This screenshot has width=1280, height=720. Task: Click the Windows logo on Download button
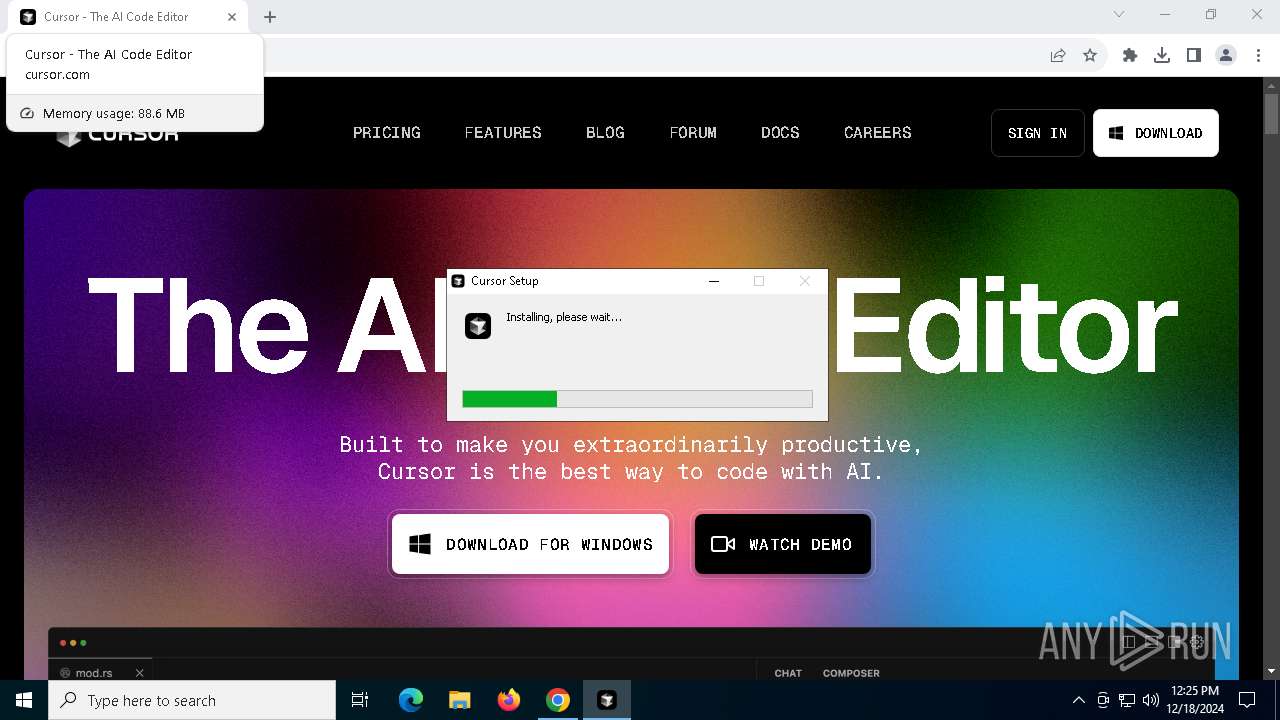[420, 544]
